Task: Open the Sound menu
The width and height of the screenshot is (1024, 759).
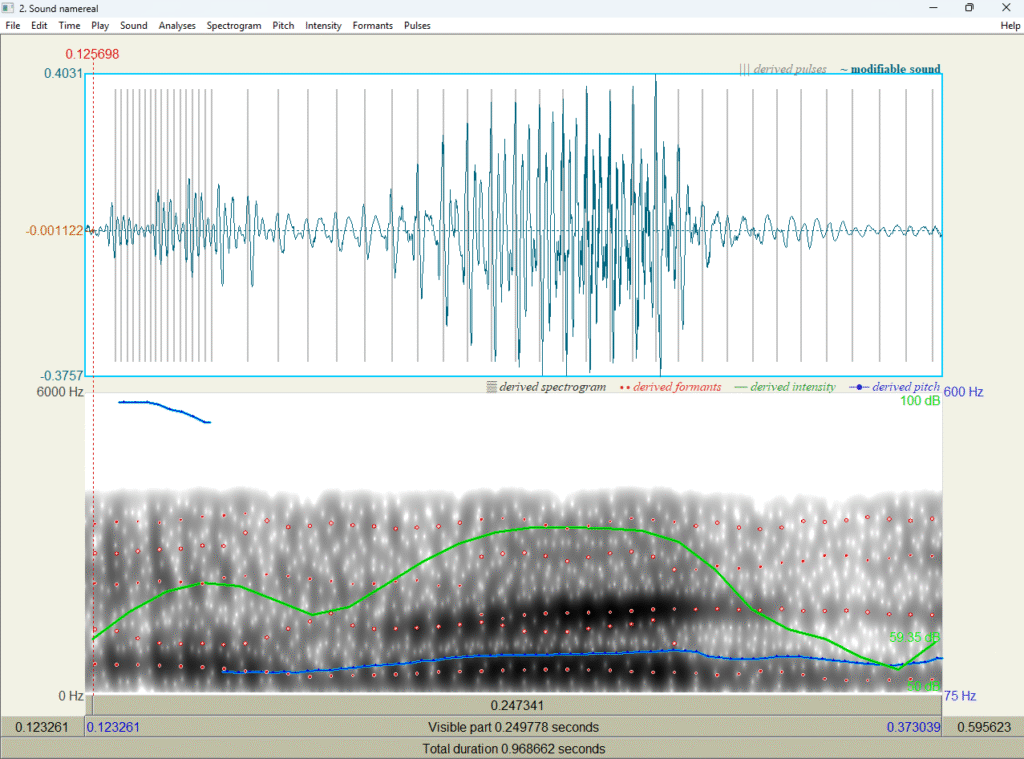Action: [x=133, y=25]
